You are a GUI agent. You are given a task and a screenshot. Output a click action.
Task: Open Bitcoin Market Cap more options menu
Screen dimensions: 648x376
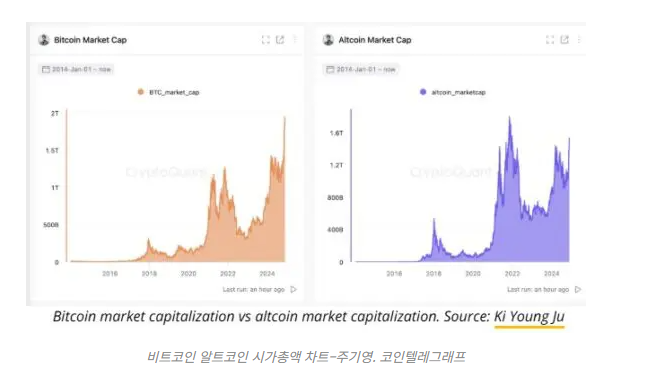(x=295, y=40)
